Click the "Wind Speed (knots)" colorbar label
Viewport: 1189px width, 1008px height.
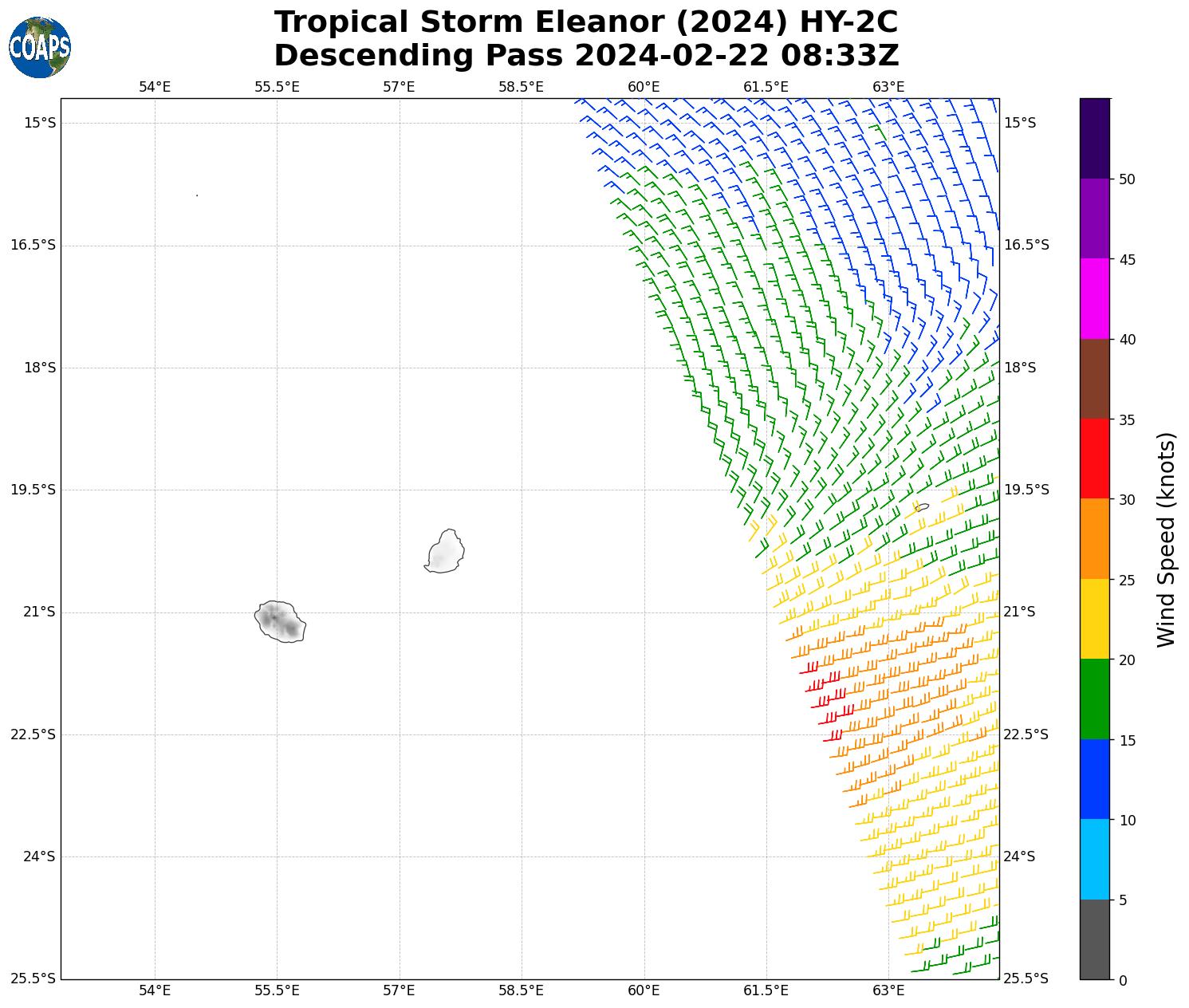(1166, 540)
